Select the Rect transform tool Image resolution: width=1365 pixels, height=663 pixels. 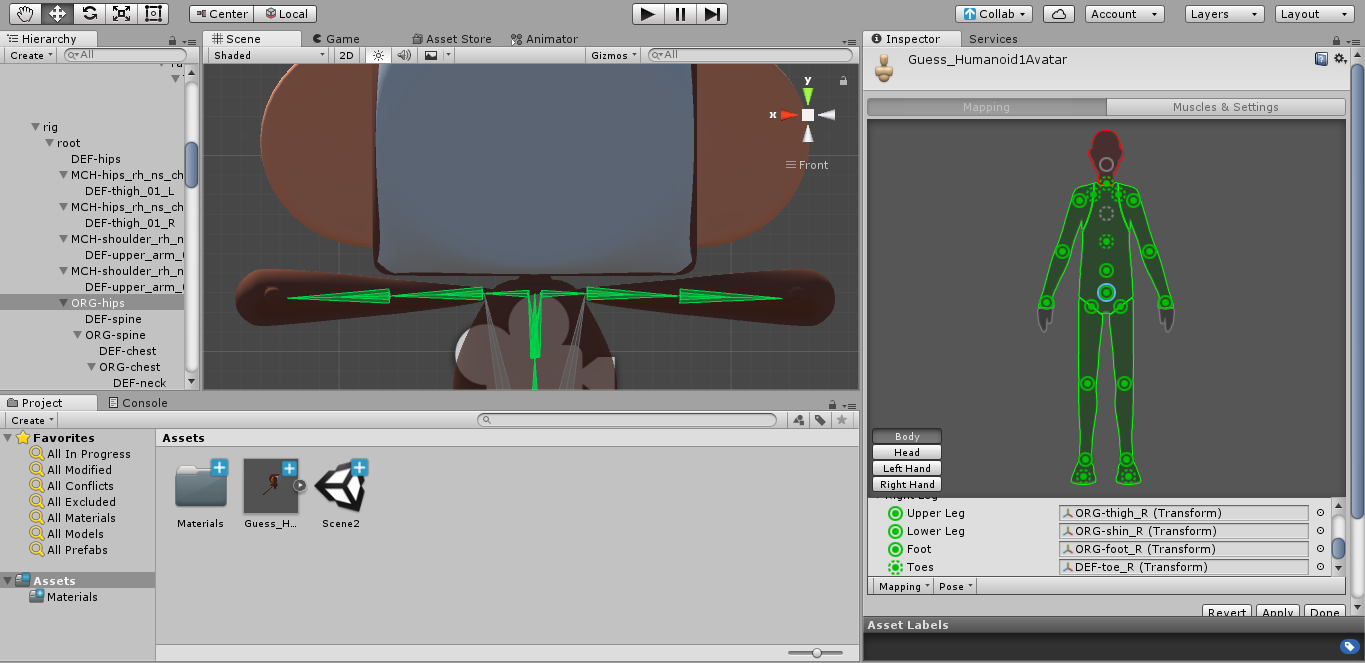click(153, 13)
